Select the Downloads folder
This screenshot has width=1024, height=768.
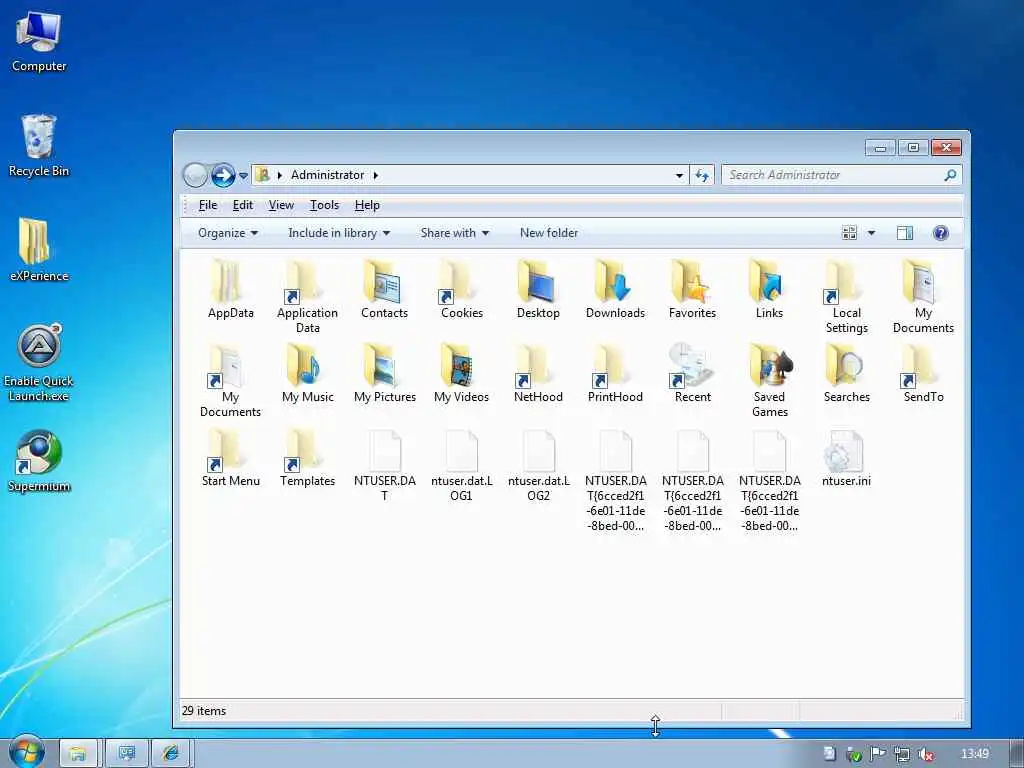(615, 289)
